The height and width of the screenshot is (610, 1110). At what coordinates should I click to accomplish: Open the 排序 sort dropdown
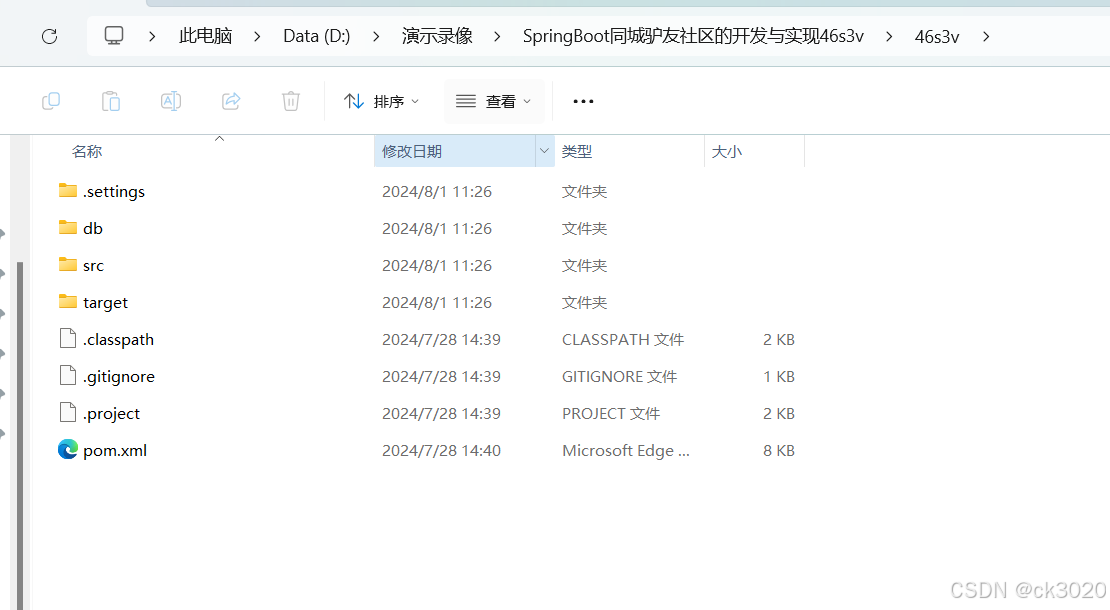click(x=382, y=101)
